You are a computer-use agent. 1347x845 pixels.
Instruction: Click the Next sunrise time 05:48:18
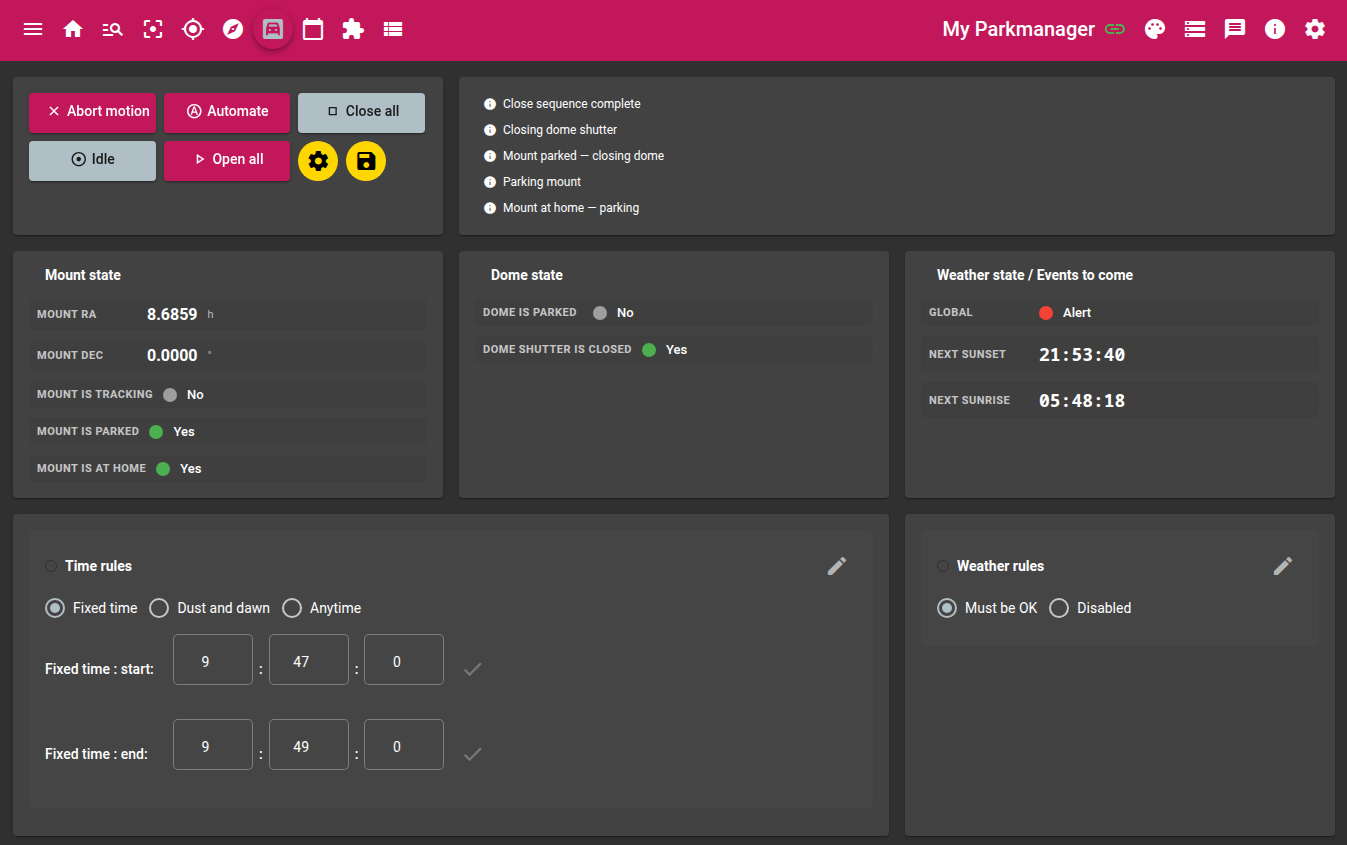pos(1082,401)
